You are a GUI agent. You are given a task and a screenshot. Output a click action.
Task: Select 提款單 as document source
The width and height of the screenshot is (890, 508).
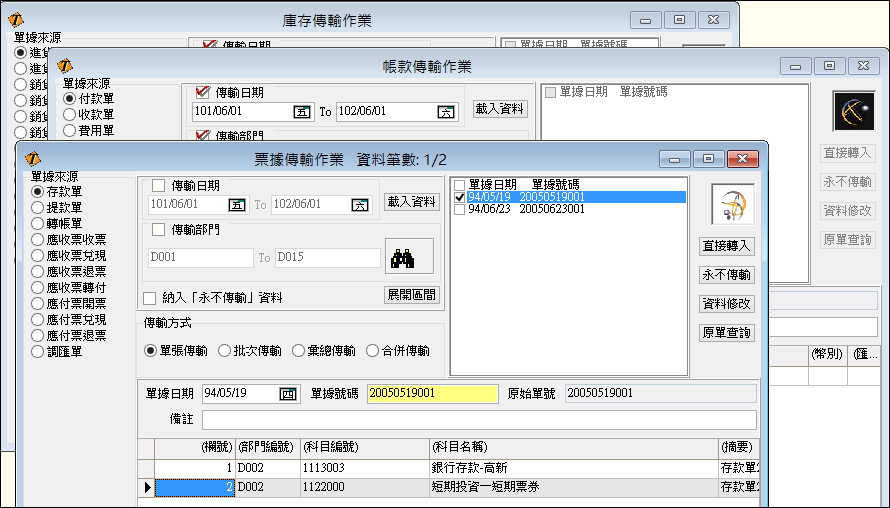pos(38,207)
